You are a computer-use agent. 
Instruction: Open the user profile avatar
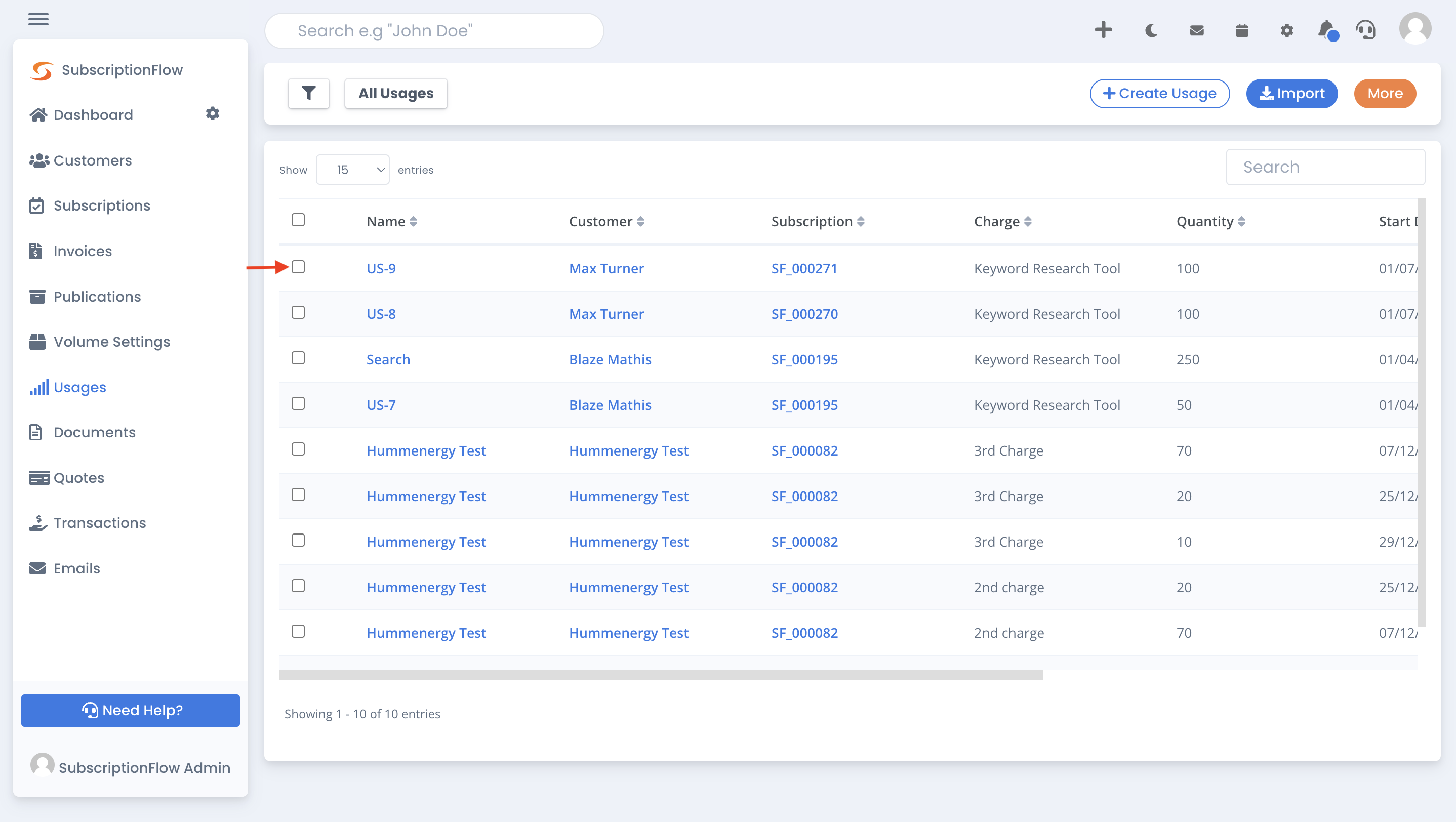pos(1414,29)
